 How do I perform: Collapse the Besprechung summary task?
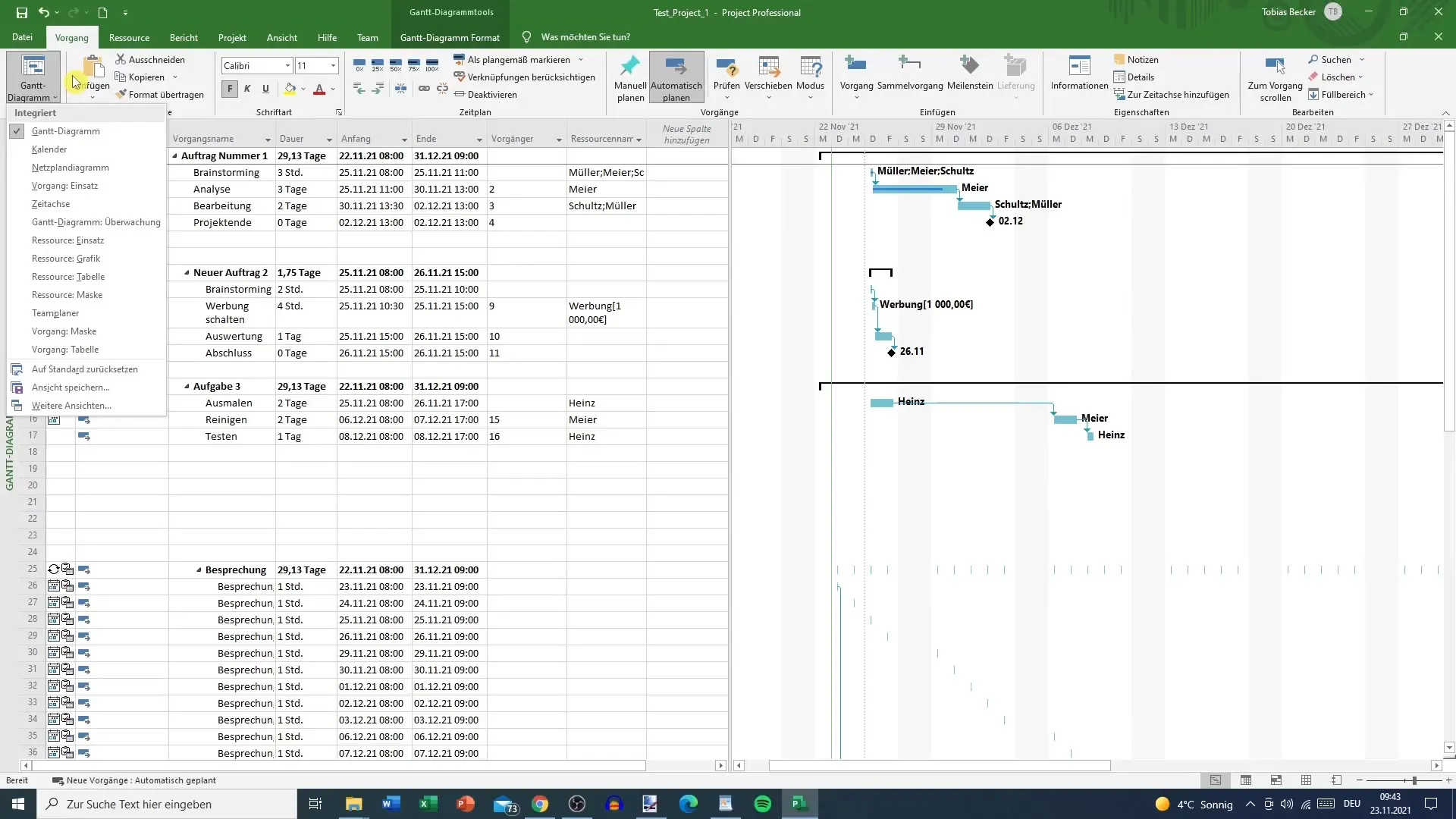click(199, 570)
